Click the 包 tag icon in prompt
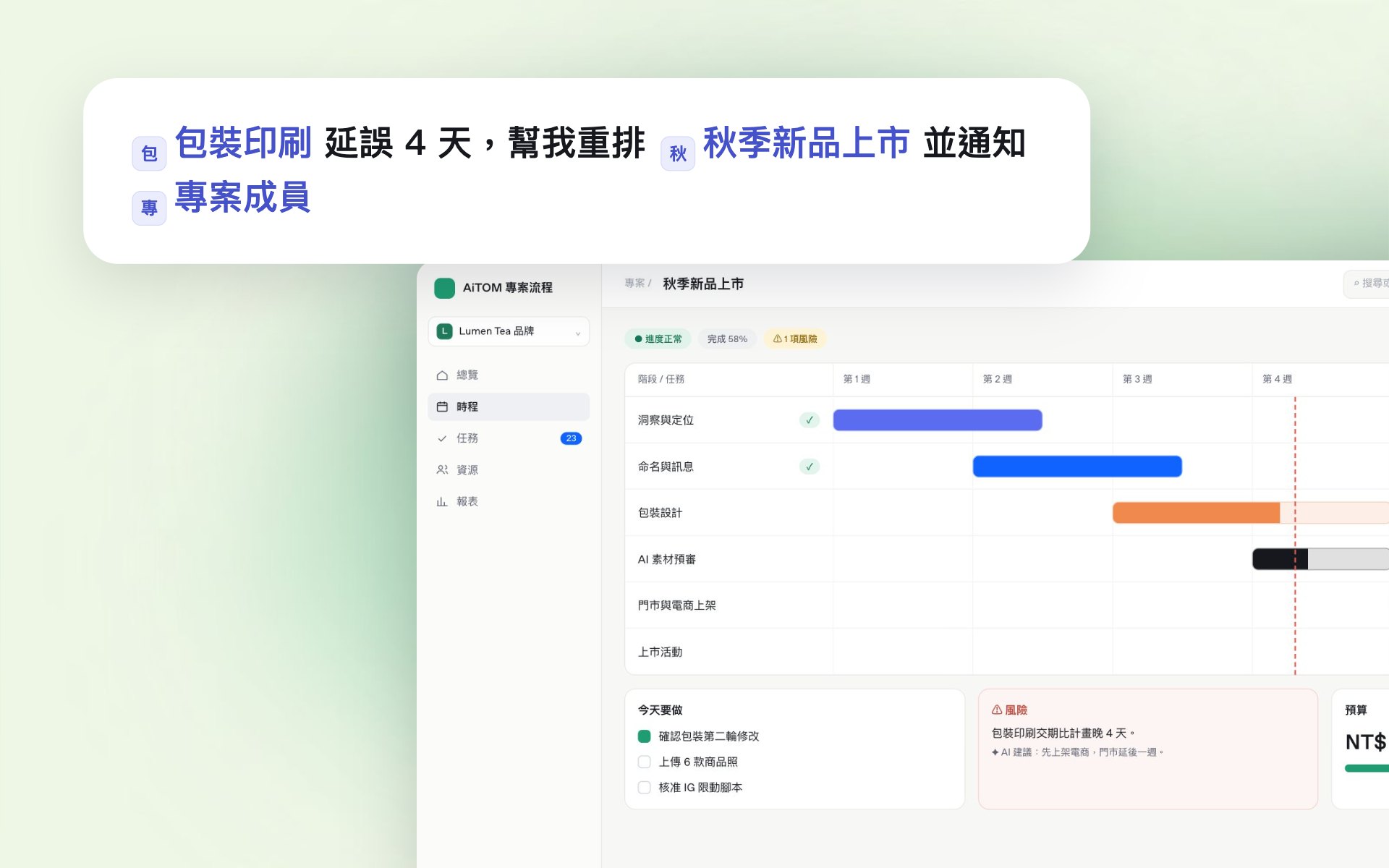This screenshot has height=868, width=1389. click(x=149, y=153)
